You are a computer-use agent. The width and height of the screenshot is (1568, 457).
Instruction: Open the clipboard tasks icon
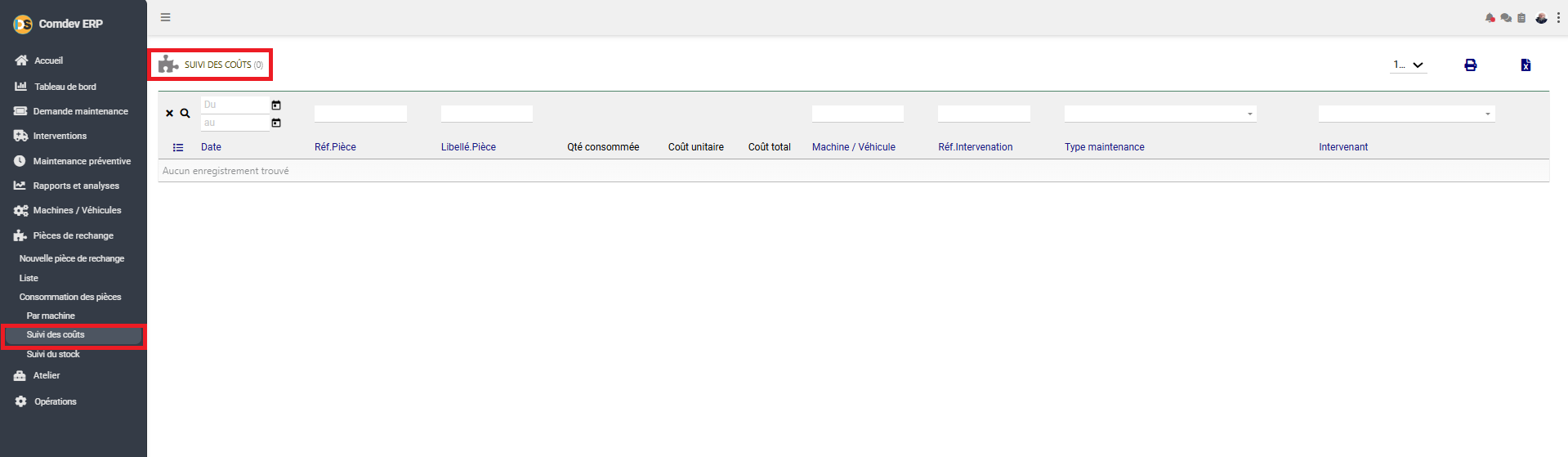point(1521,18)
